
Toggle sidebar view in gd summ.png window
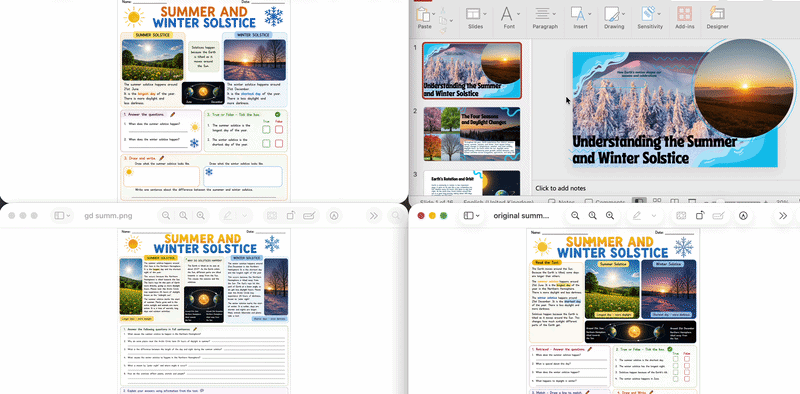(59, 216)
